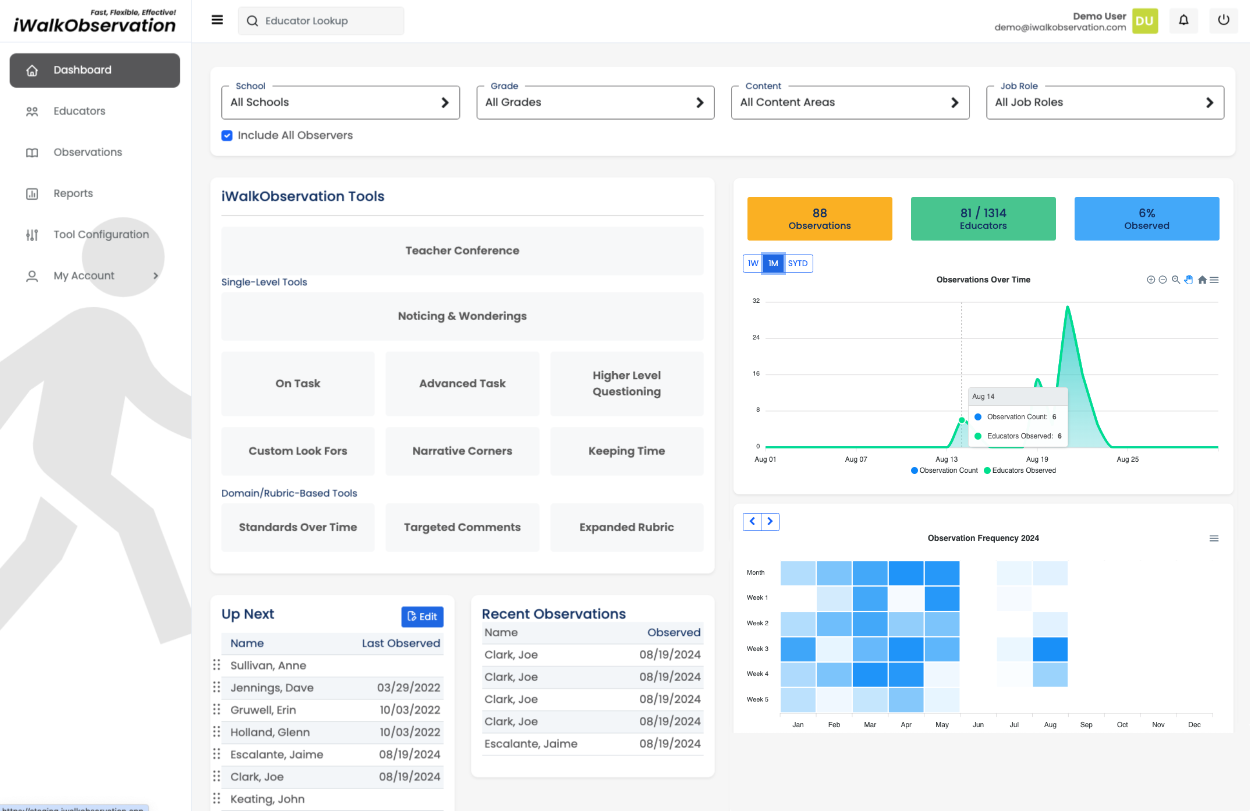Viewport: 1250px width, 811px height.
Task: Select 1M time range tab
Action: pos(773,263)
